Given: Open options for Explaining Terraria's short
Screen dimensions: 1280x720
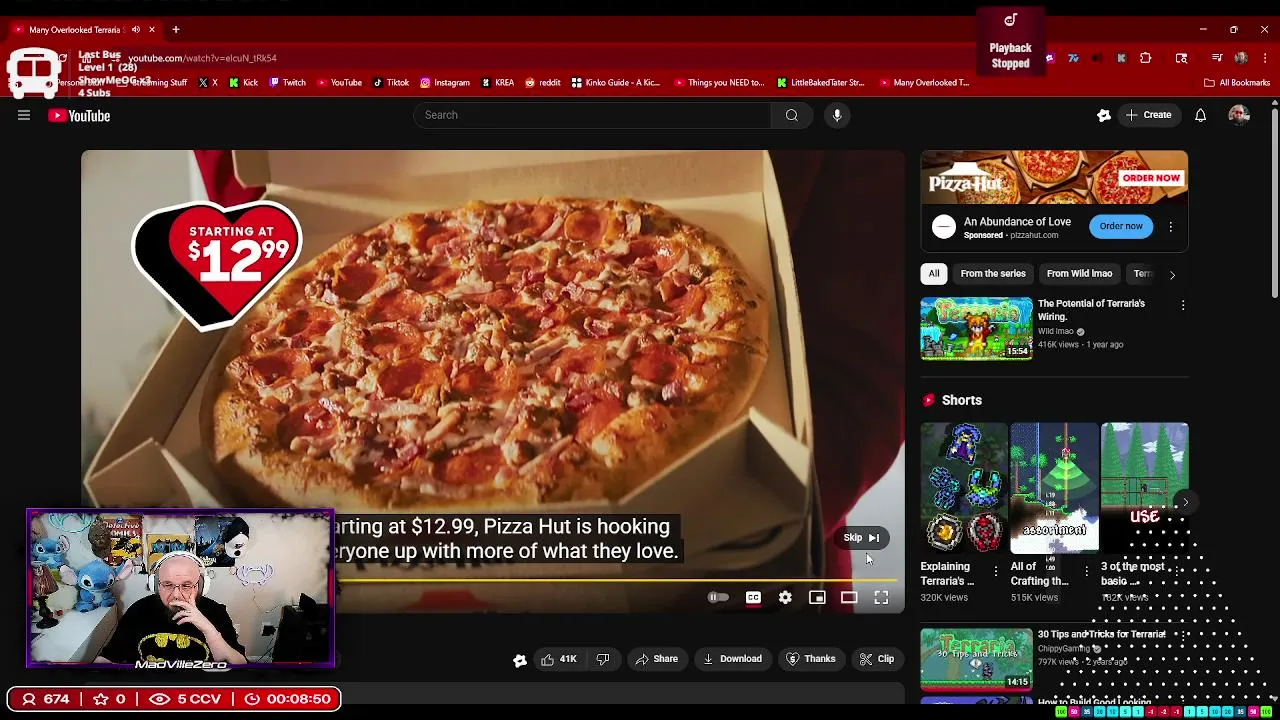Looking at the screenshot, I should tap(996, 572).
